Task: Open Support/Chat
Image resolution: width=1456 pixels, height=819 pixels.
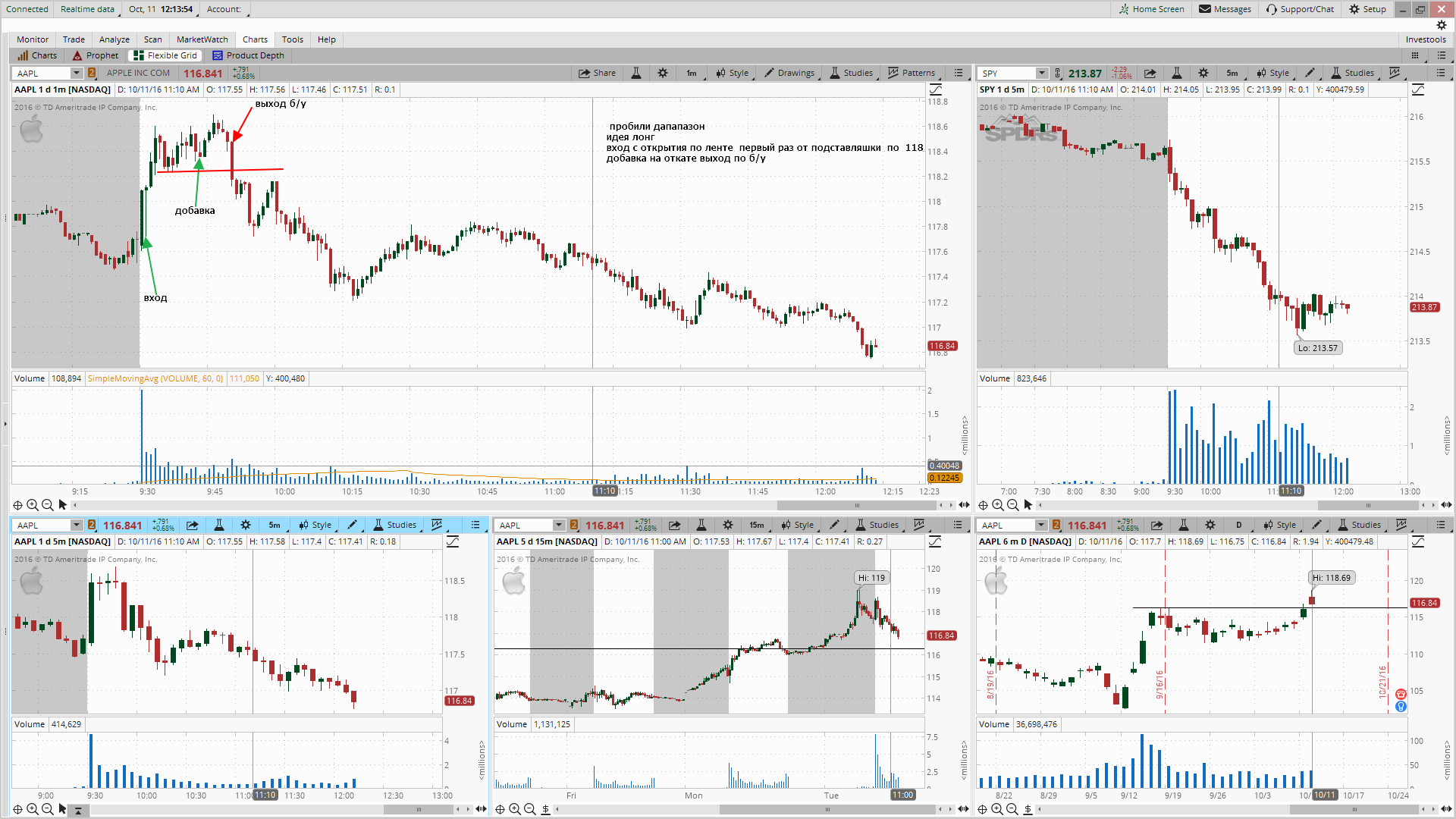Action: tap(1300, 9)
